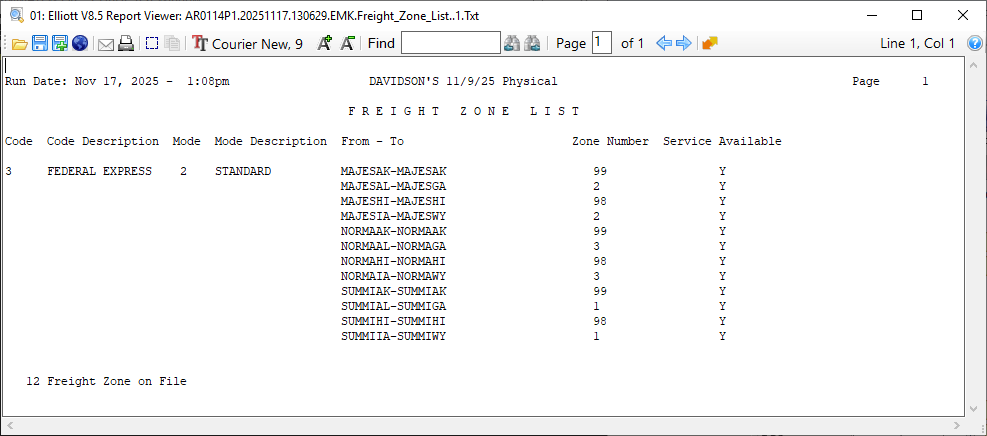Go to next page with right arrow
987x436 pixels.
(684, 43)
